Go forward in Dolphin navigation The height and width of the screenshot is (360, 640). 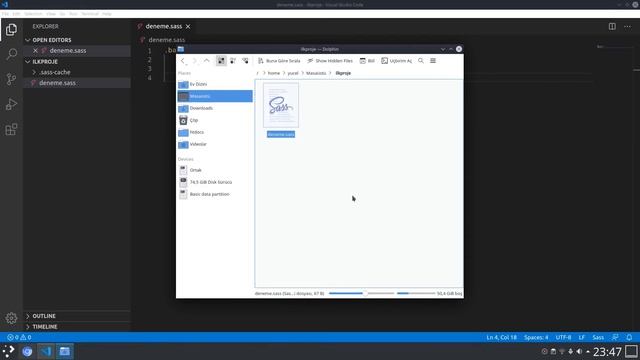195,61
